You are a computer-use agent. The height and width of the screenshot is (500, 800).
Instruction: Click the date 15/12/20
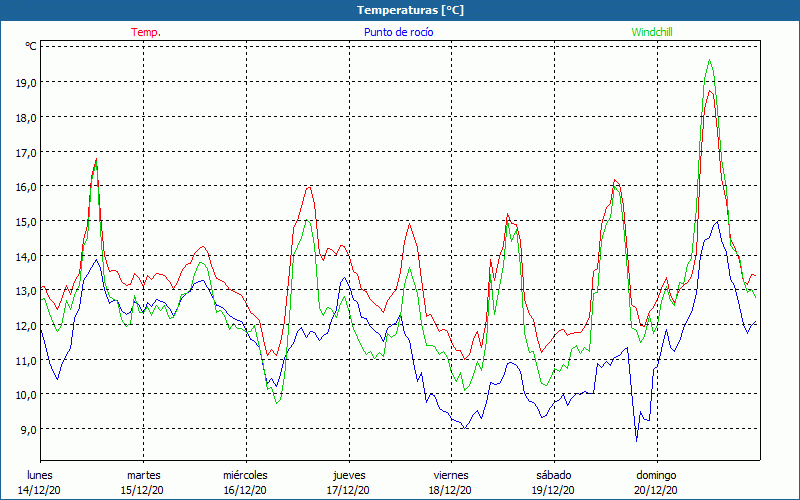click(x=142, y=490)
